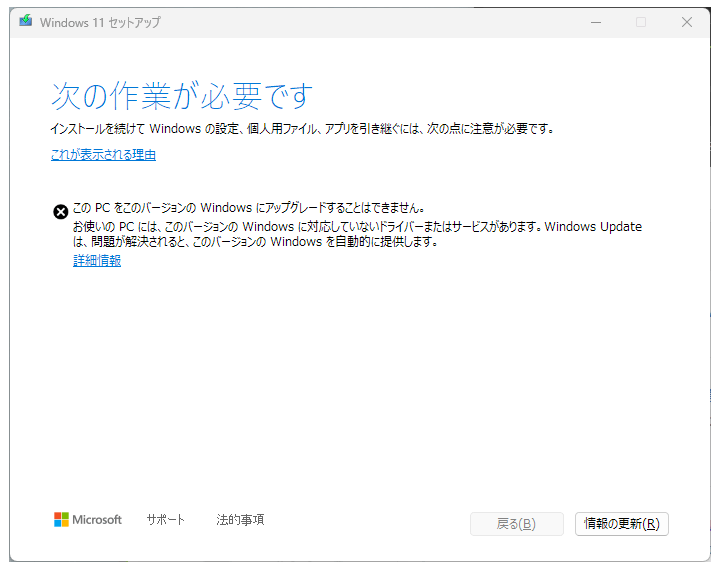This screenshot has width=724, height=573.
Task: Click the 情報の更新(R) button
Action: coord(621,524)
